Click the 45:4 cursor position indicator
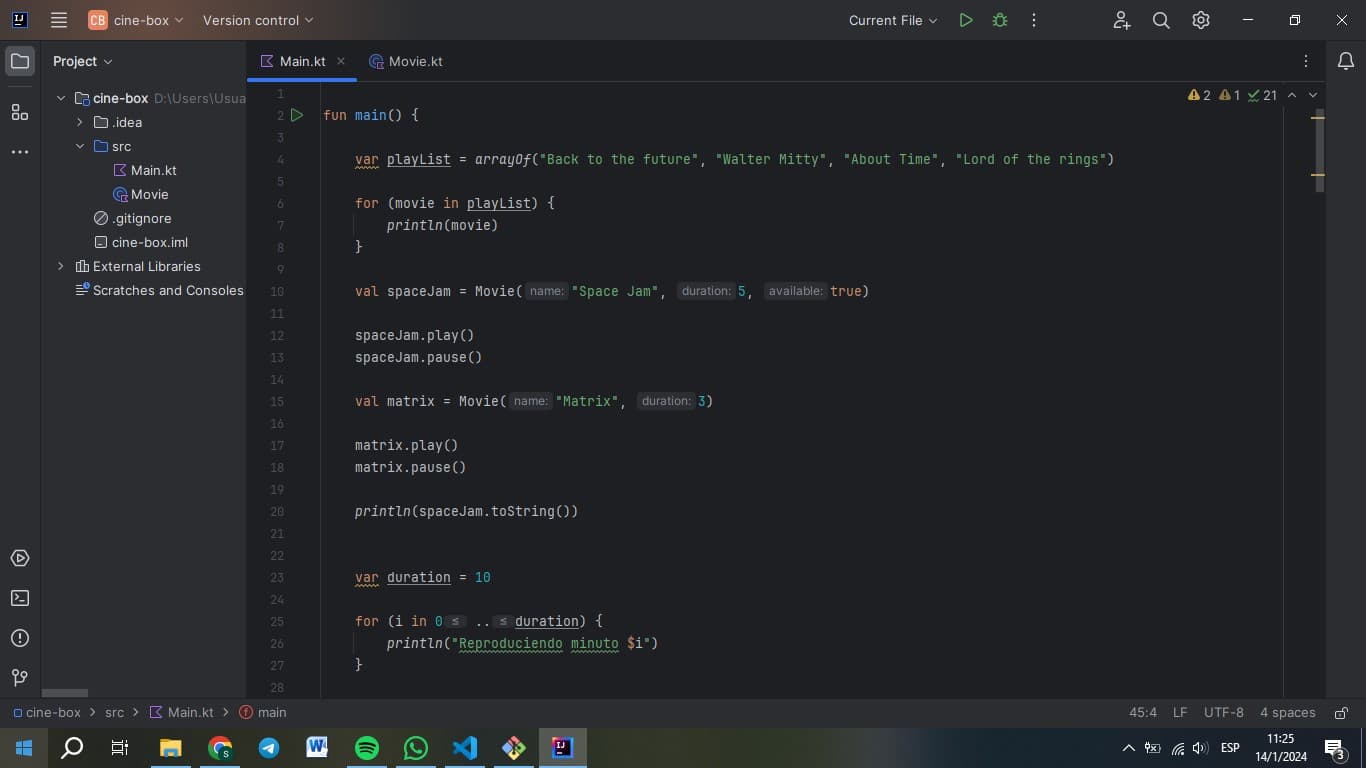The height and width of the screenshot is (768, 1366). [x=1143, y=713]
